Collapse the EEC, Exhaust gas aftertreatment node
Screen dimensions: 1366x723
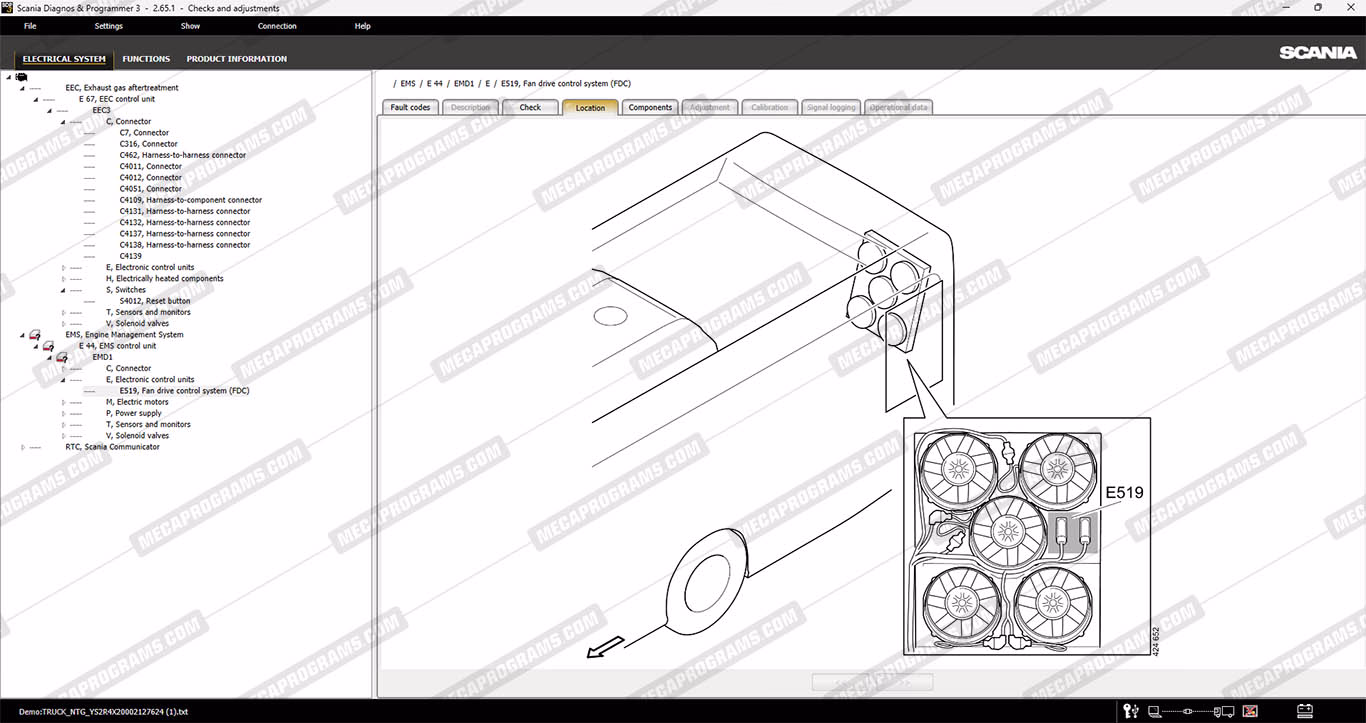pyautogui.click(x=21, y=88)
